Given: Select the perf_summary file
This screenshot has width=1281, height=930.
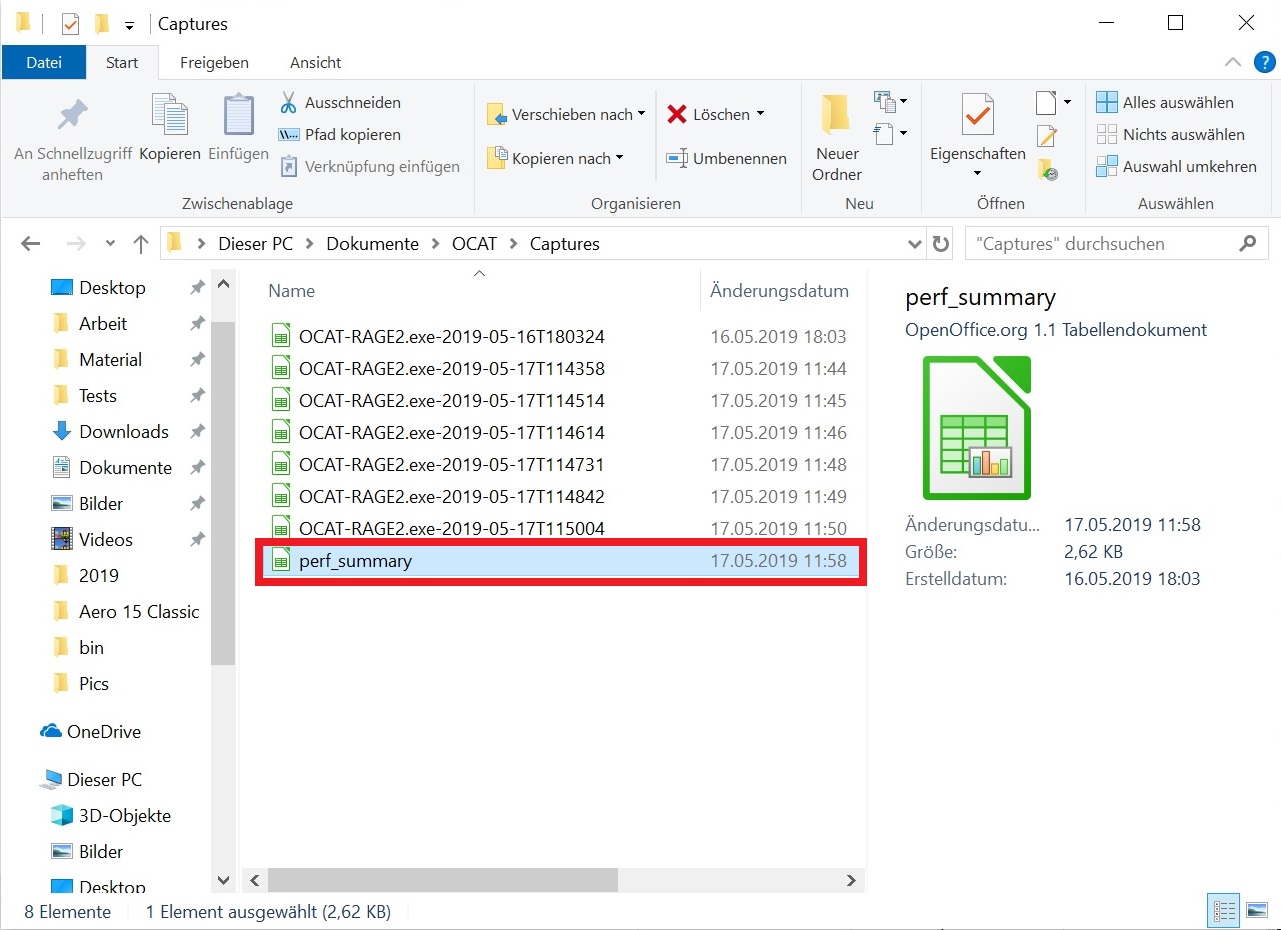Looking at the screenshot, I should coord(561,561).
